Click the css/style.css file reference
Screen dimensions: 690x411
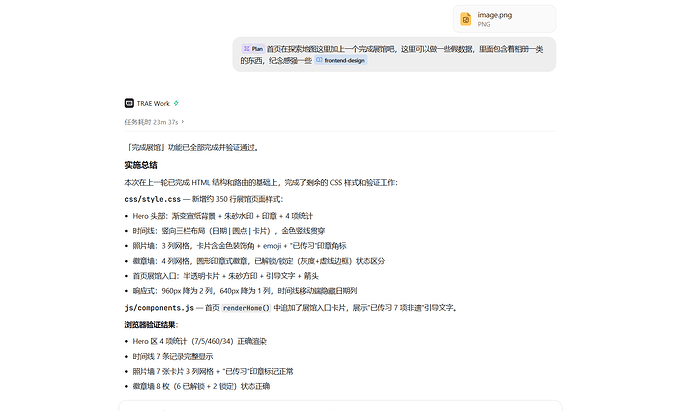[152, 199]
